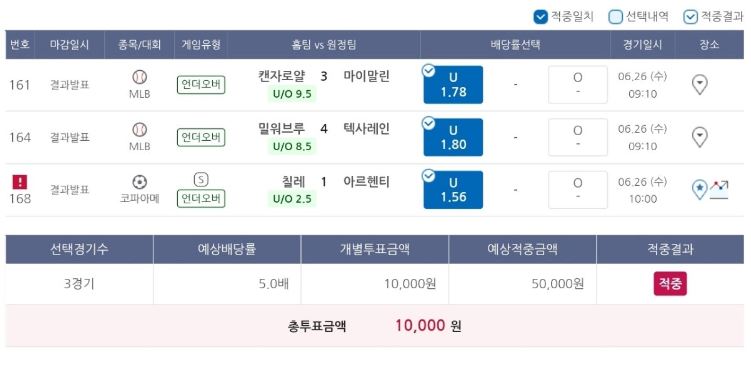Click baseball icon in game 164 row
Screen dimensions: 751x384
tap(139, 129)
